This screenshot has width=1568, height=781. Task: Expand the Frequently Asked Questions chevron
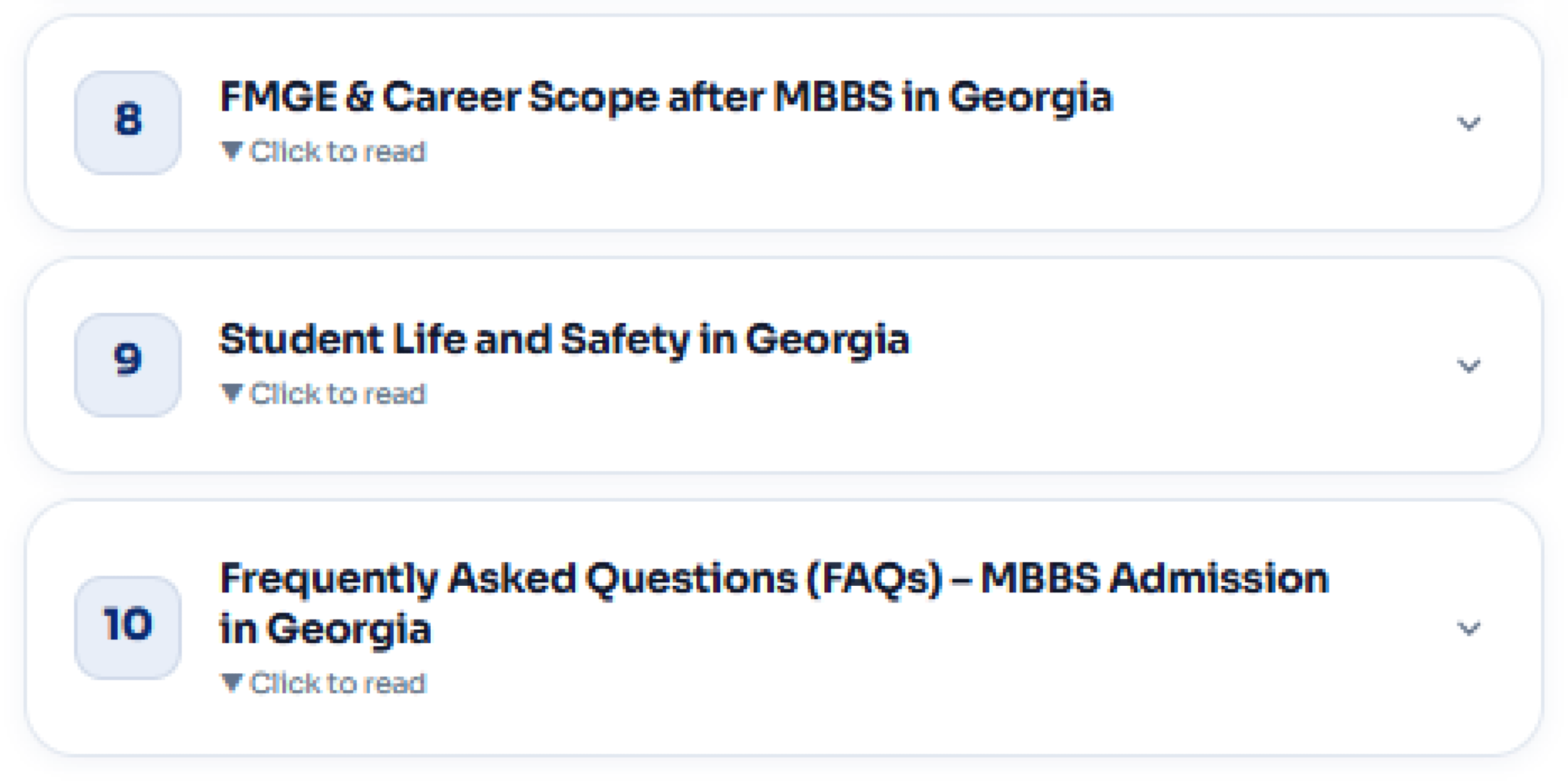(x=1468, y=628)
